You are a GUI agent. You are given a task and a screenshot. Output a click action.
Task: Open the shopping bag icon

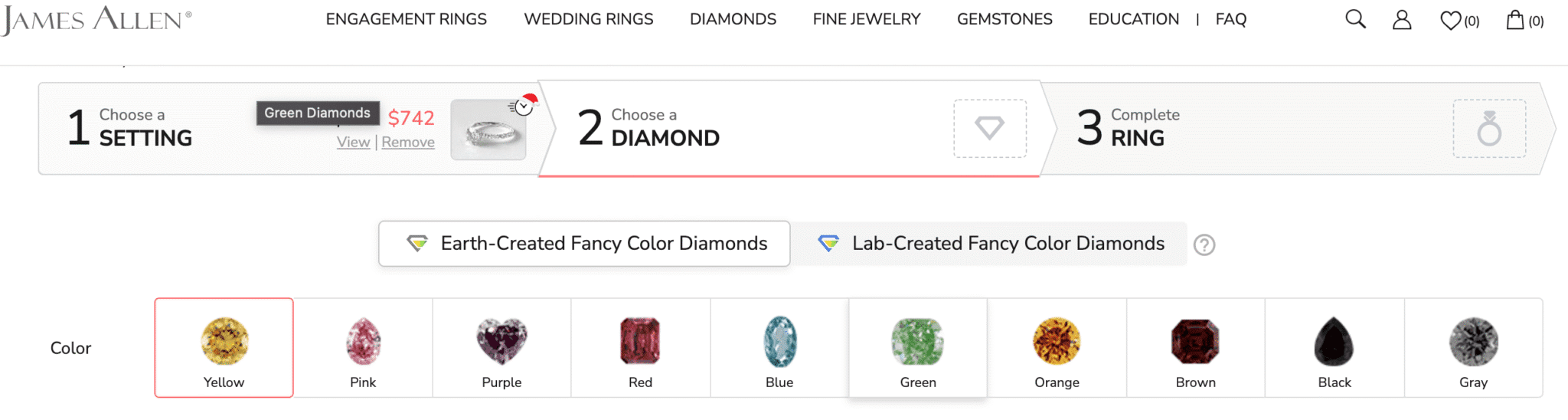click(1515, 20)
